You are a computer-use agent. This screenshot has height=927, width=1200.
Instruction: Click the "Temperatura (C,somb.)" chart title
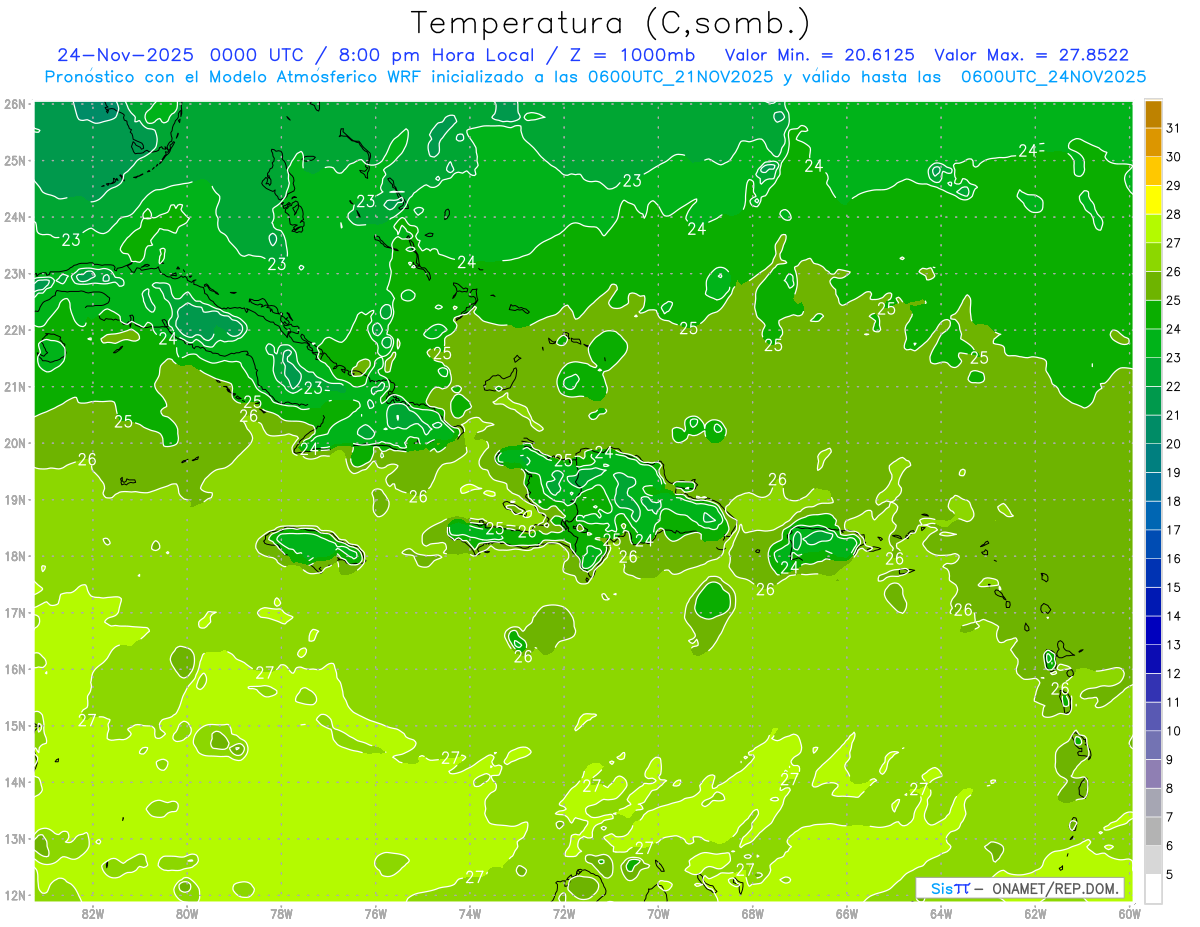611,23
